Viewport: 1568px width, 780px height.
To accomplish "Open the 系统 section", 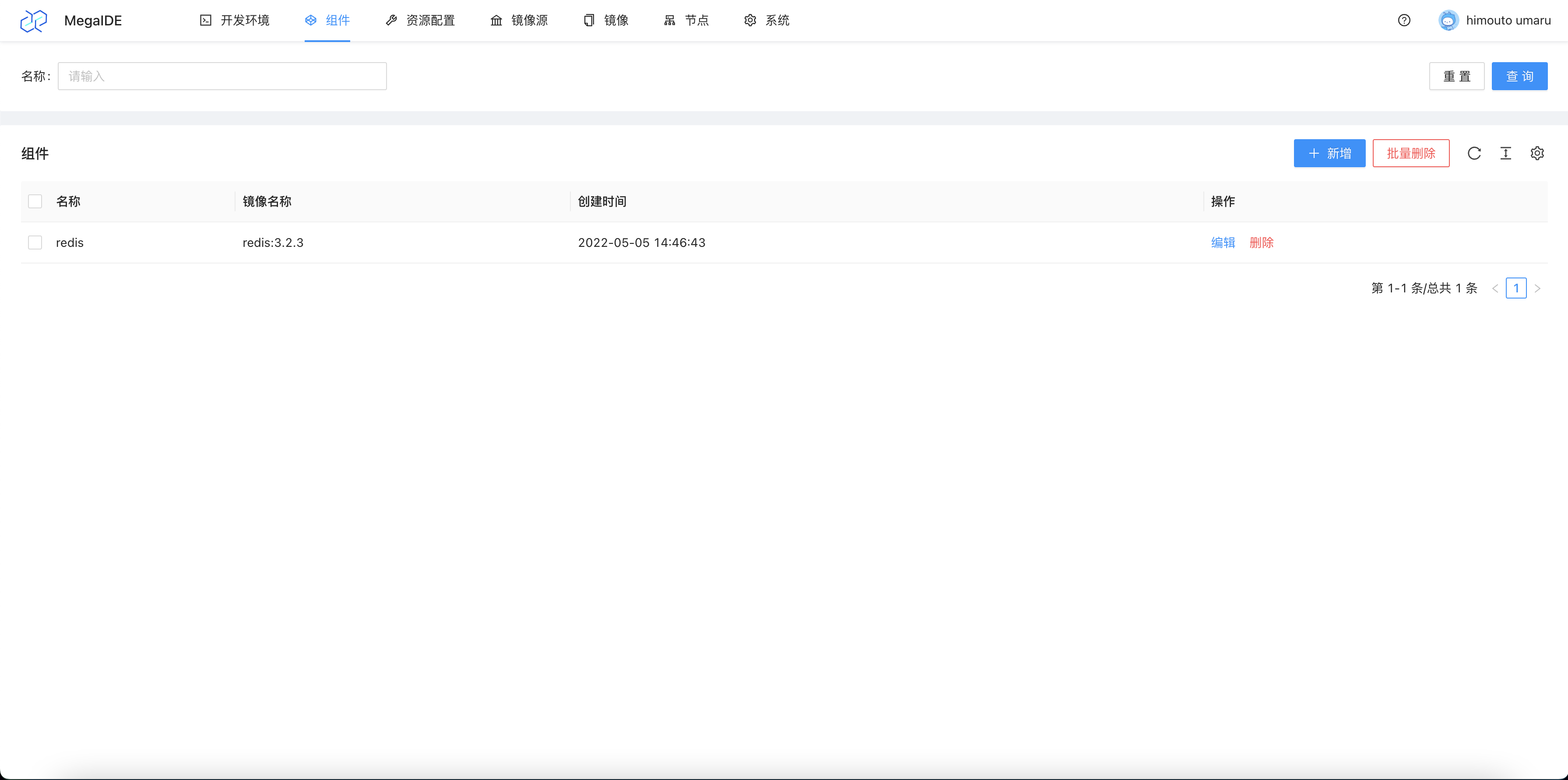I will coord(766,20).
